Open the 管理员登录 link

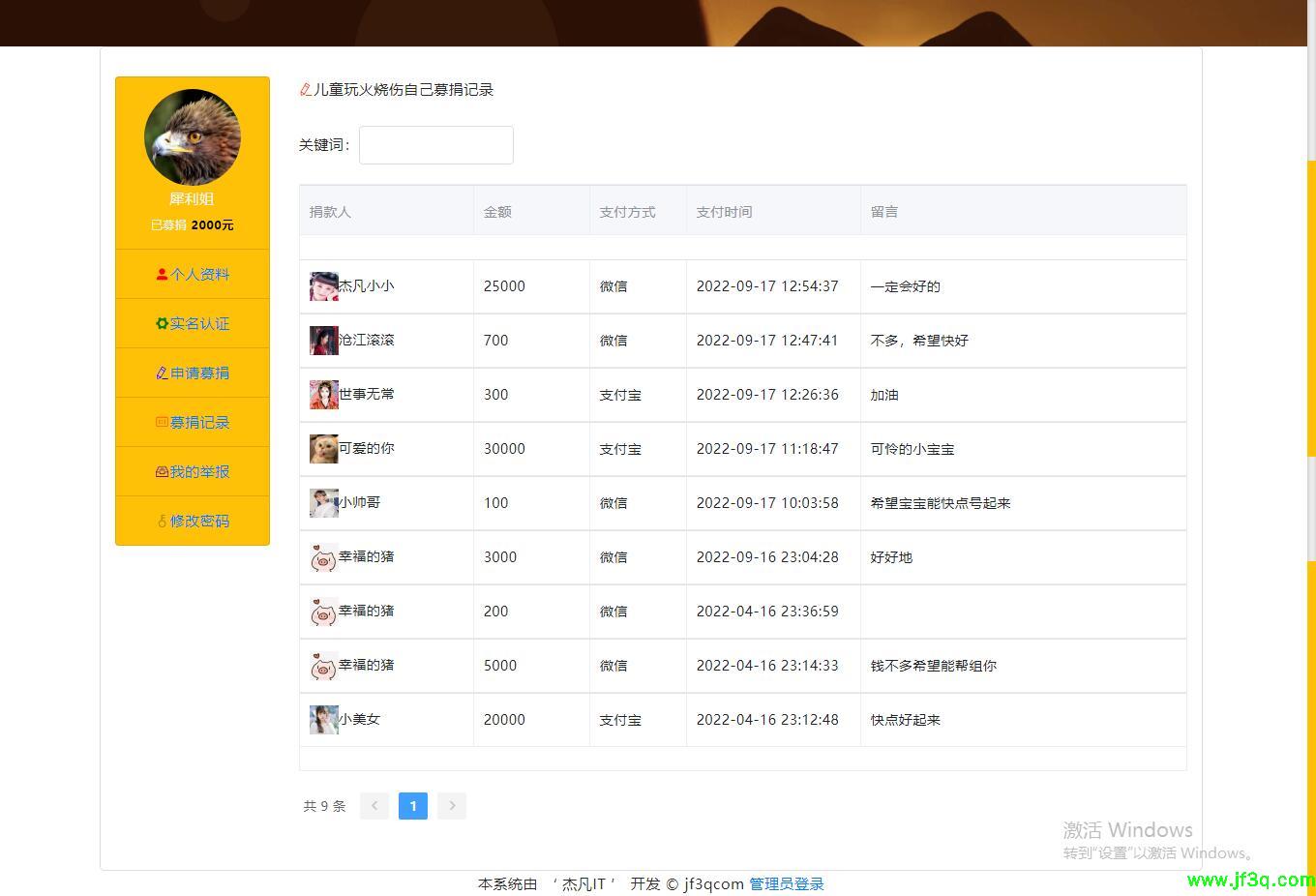785,883
